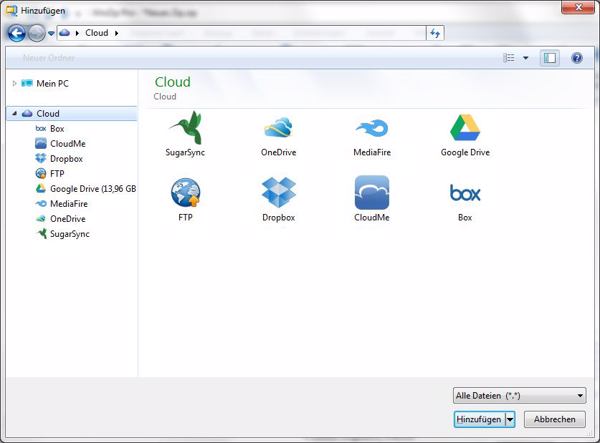Click the Neuer Ordner toolbar button
The height and width of the screenshot is (443, 600).
[49, 58]
